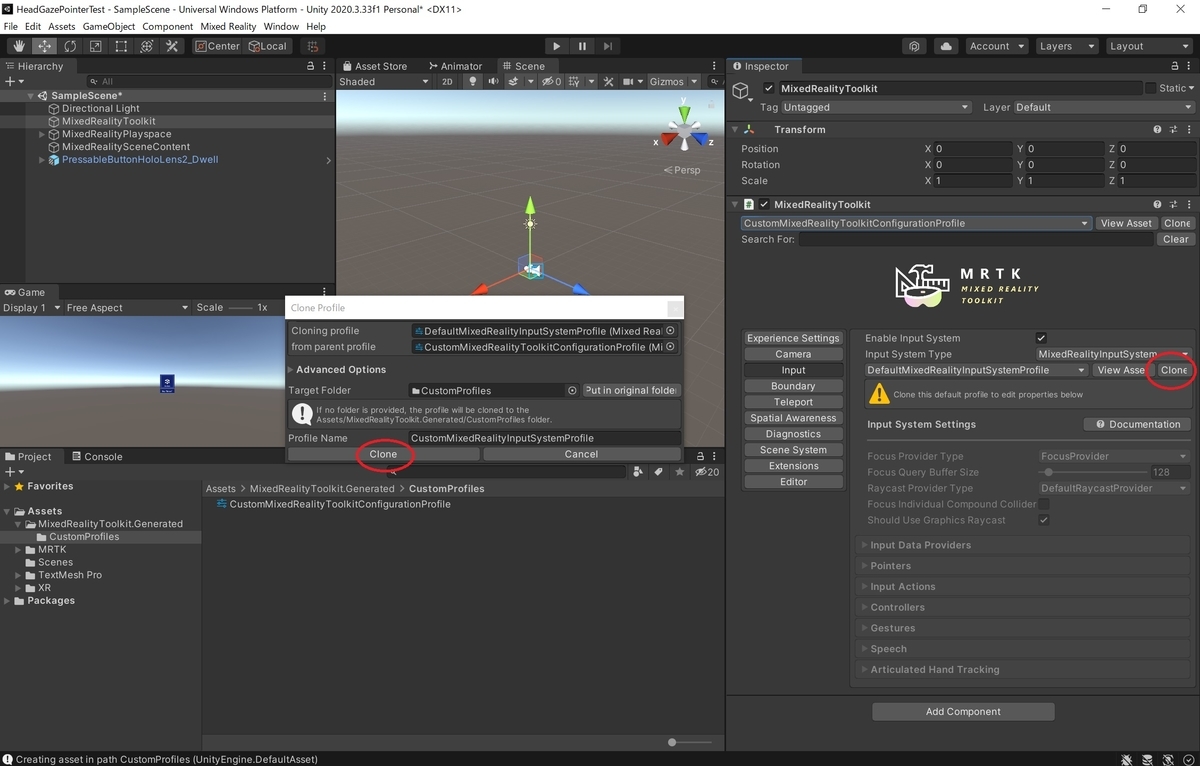Viewport: 1200px width, 766px height.
Task: Open cloud services icon in toolbar
Action: point(946,46)
